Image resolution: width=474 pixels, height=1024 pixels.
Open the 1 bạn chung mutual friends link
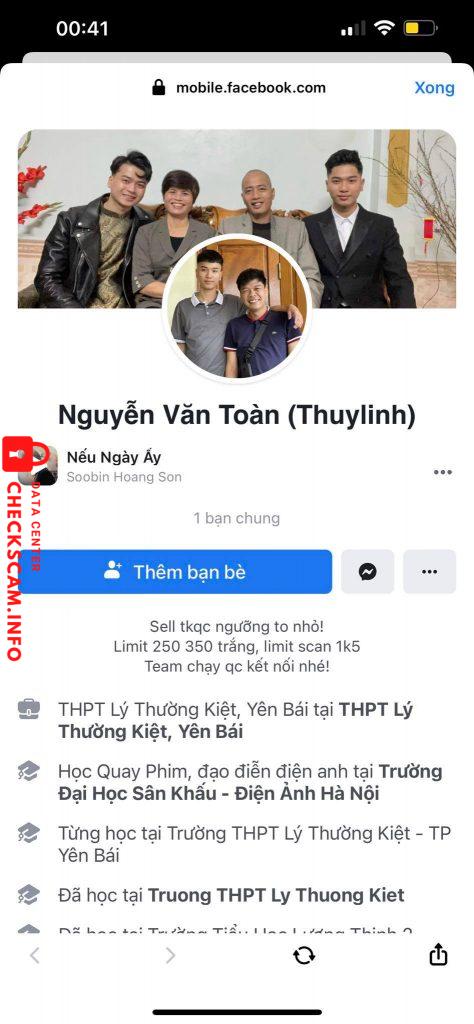pyautogui.click(x=236, y=518)
